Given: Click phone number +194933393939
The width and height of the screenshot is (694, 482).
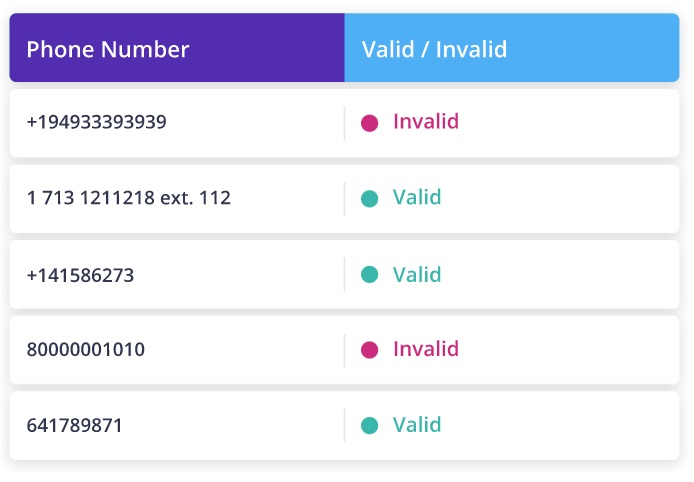Looking at the screenshot, I should [97, 122].
